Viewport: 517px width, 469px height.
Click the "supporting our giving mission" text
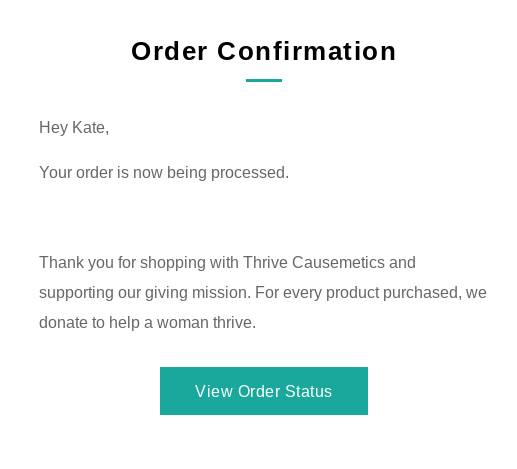click(x=145, y=293)
